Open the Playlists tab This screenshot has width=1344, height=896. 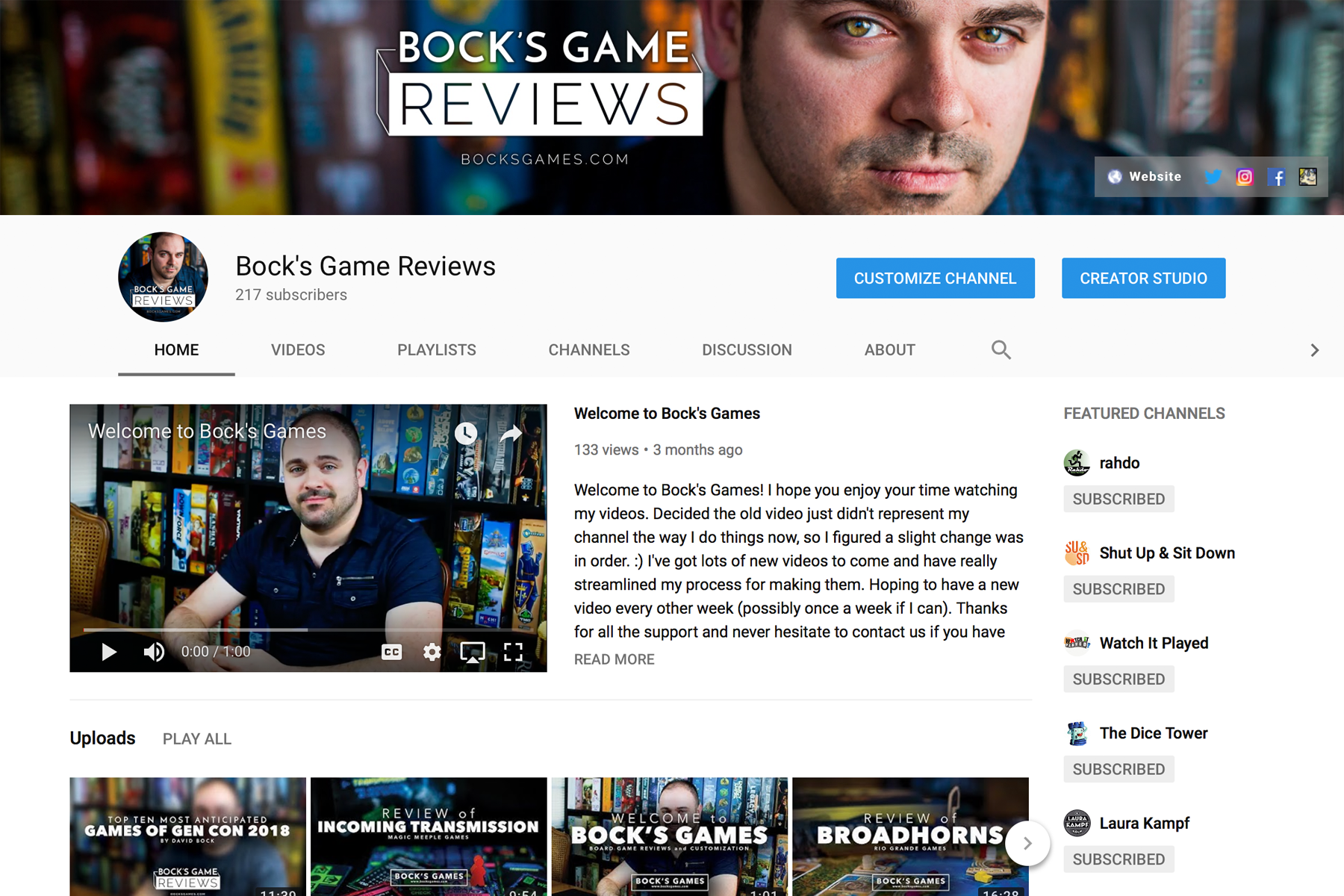point(437,349)
